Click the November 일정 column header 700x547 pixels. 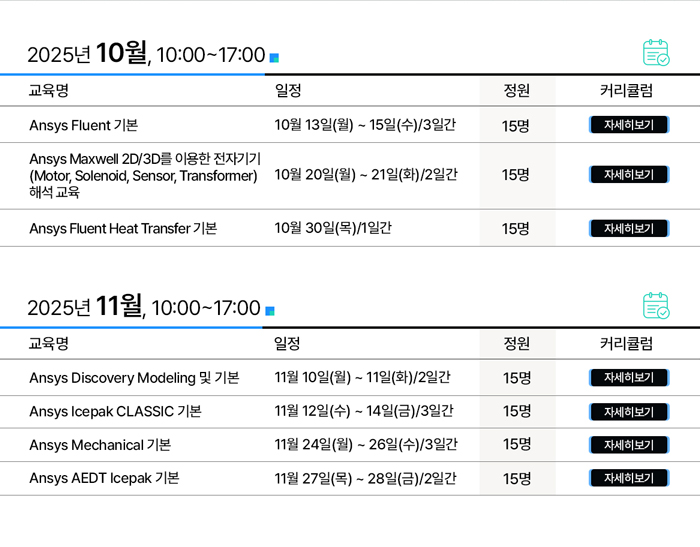(287, 343)
